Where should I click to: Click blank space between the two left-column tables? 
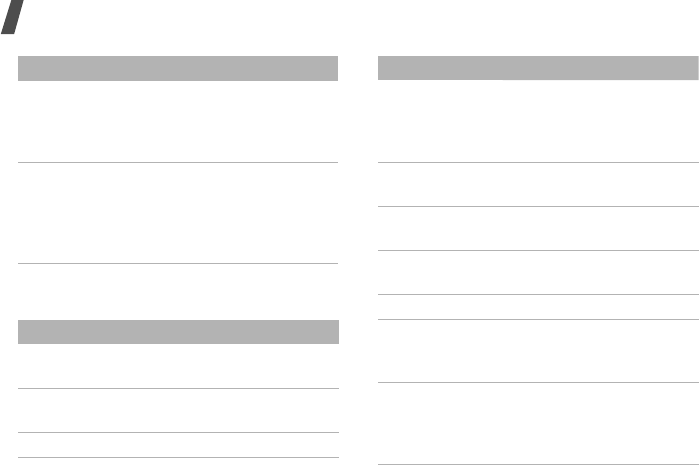pyautogui.click(x=178, y=292)
